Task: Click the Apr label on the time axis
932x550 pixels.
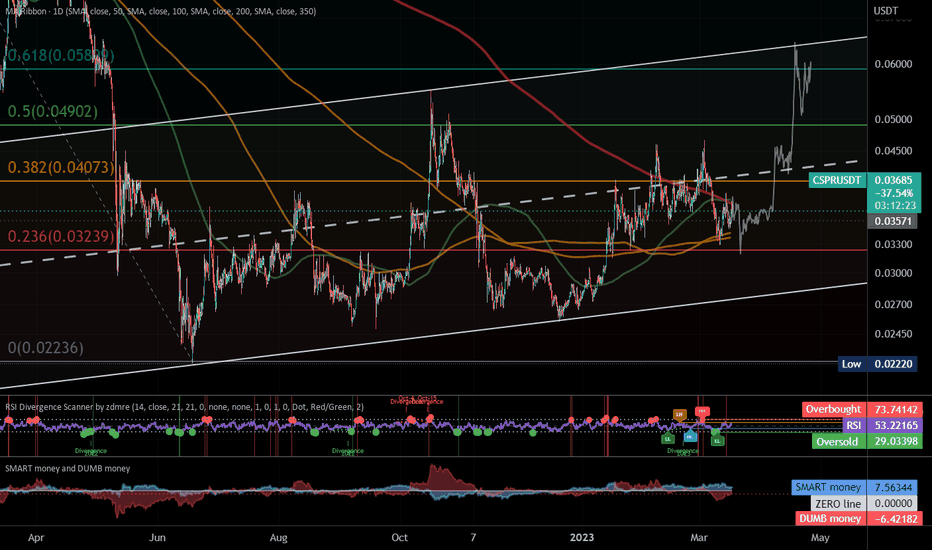Action: pyautogui.click(x=36, y=538)
